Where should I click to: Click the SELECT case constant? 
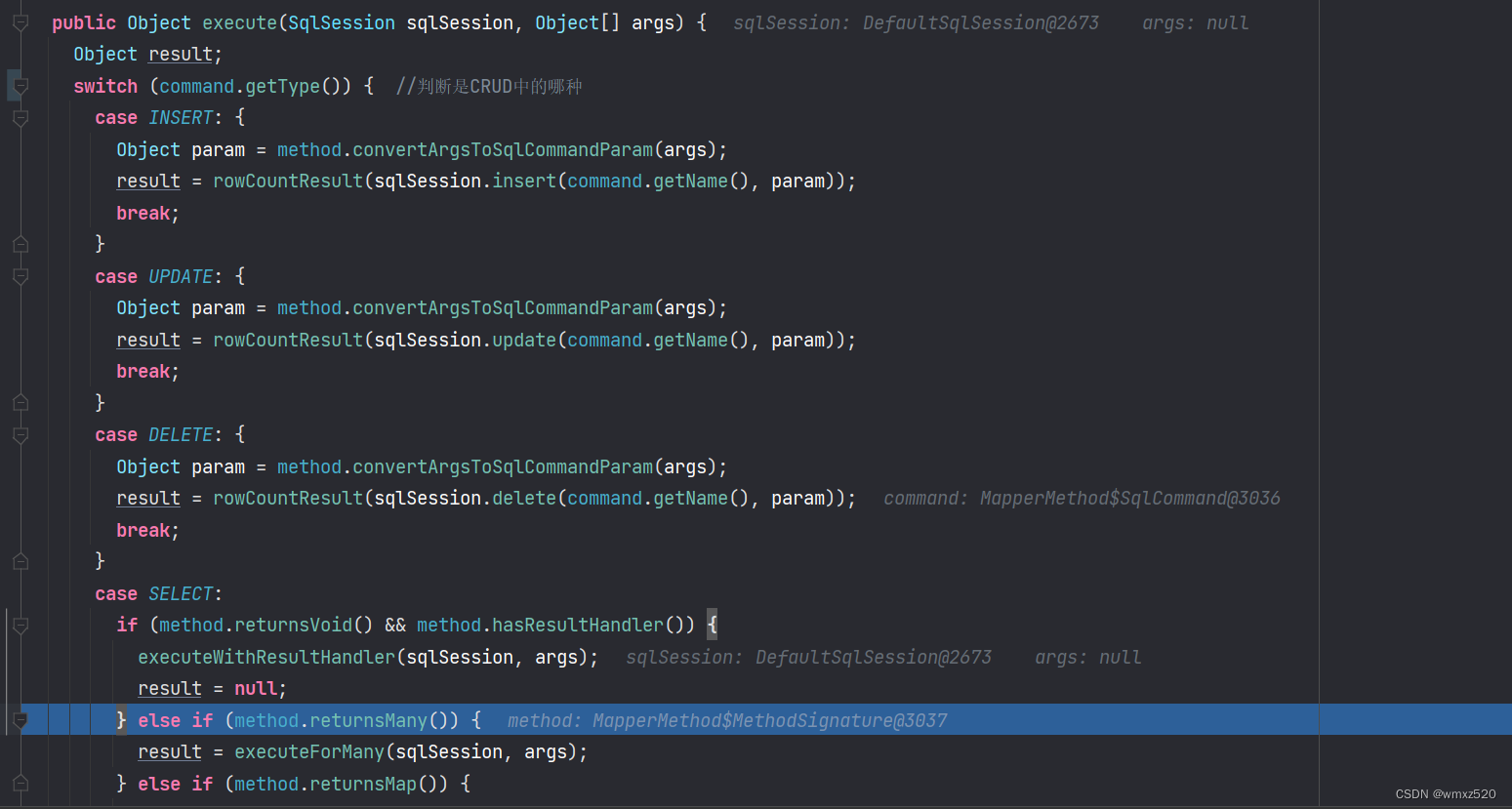pyautogui.click(x=181, y=593)
